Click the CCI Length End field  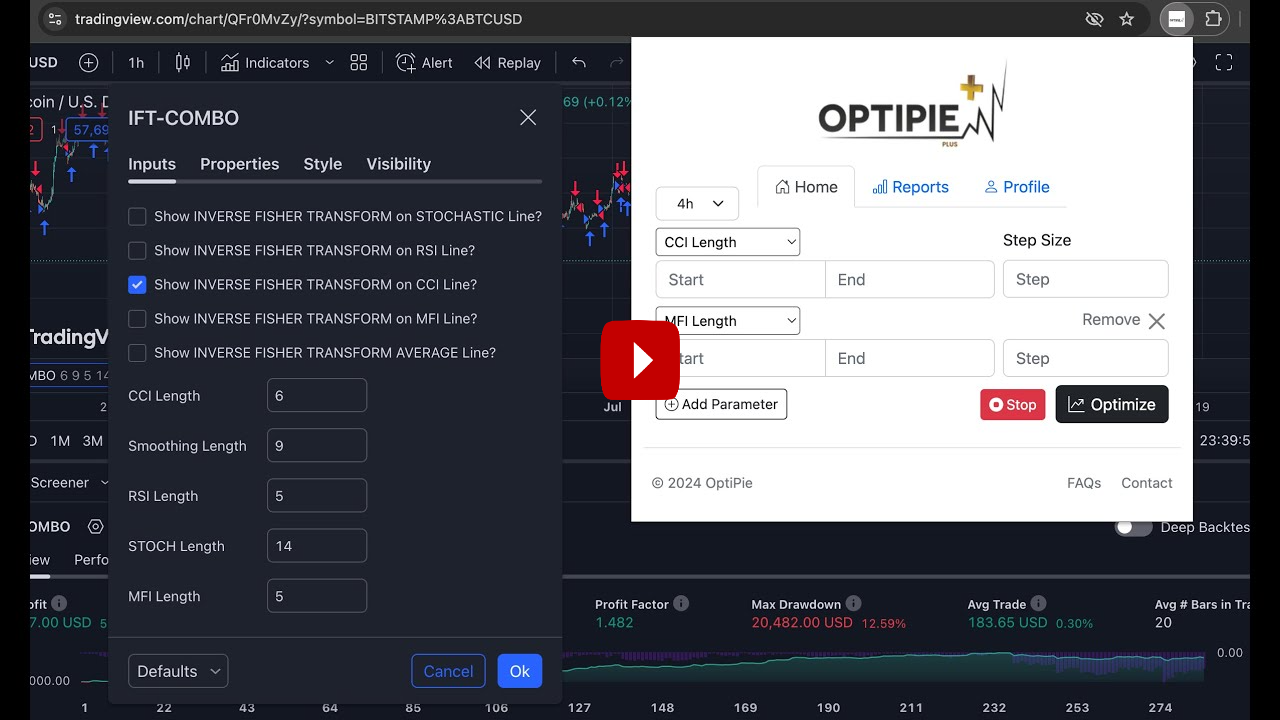coord(910,279)
